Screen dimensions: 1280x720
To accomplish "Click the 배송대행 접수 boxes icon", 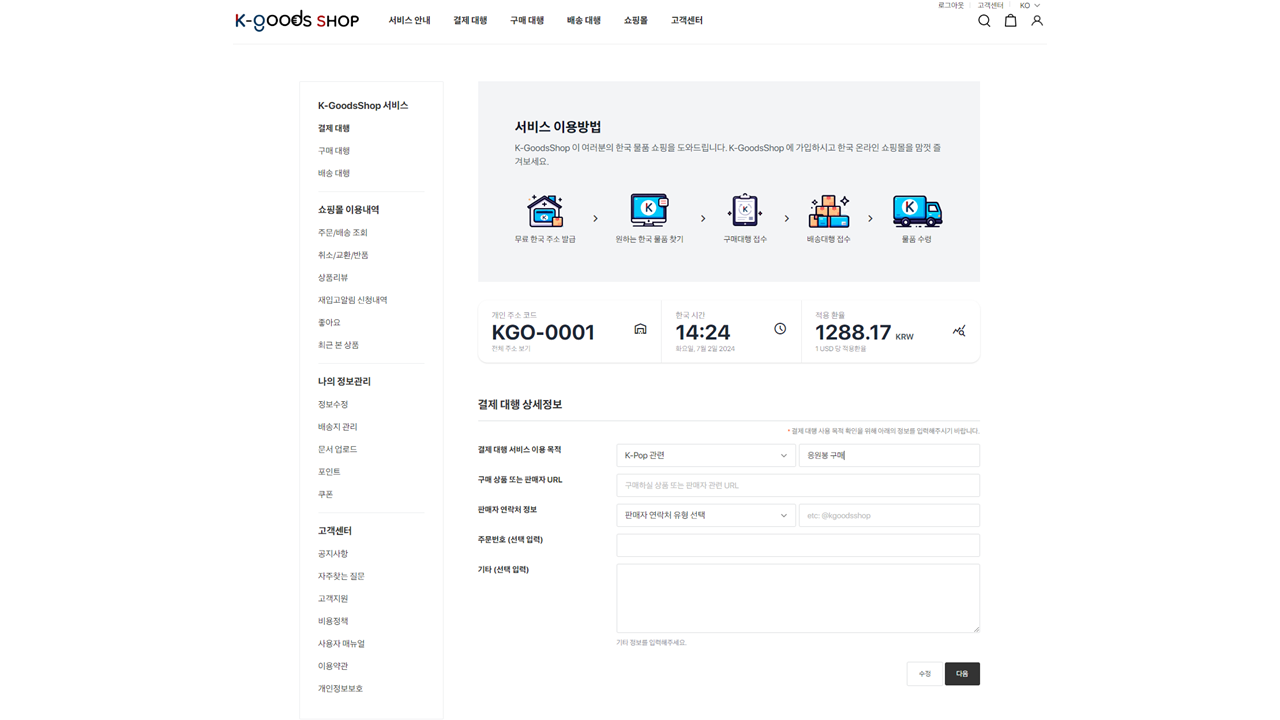I will (x=828, y=211).
